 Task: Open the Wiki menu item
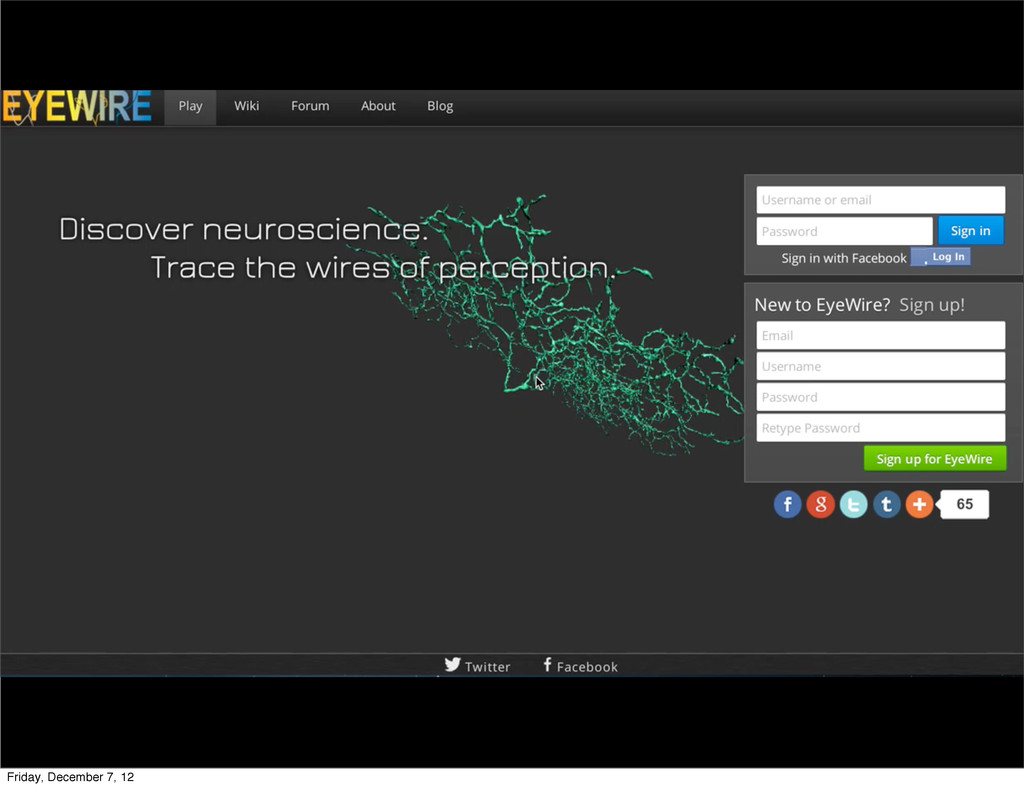coord(247,106)
